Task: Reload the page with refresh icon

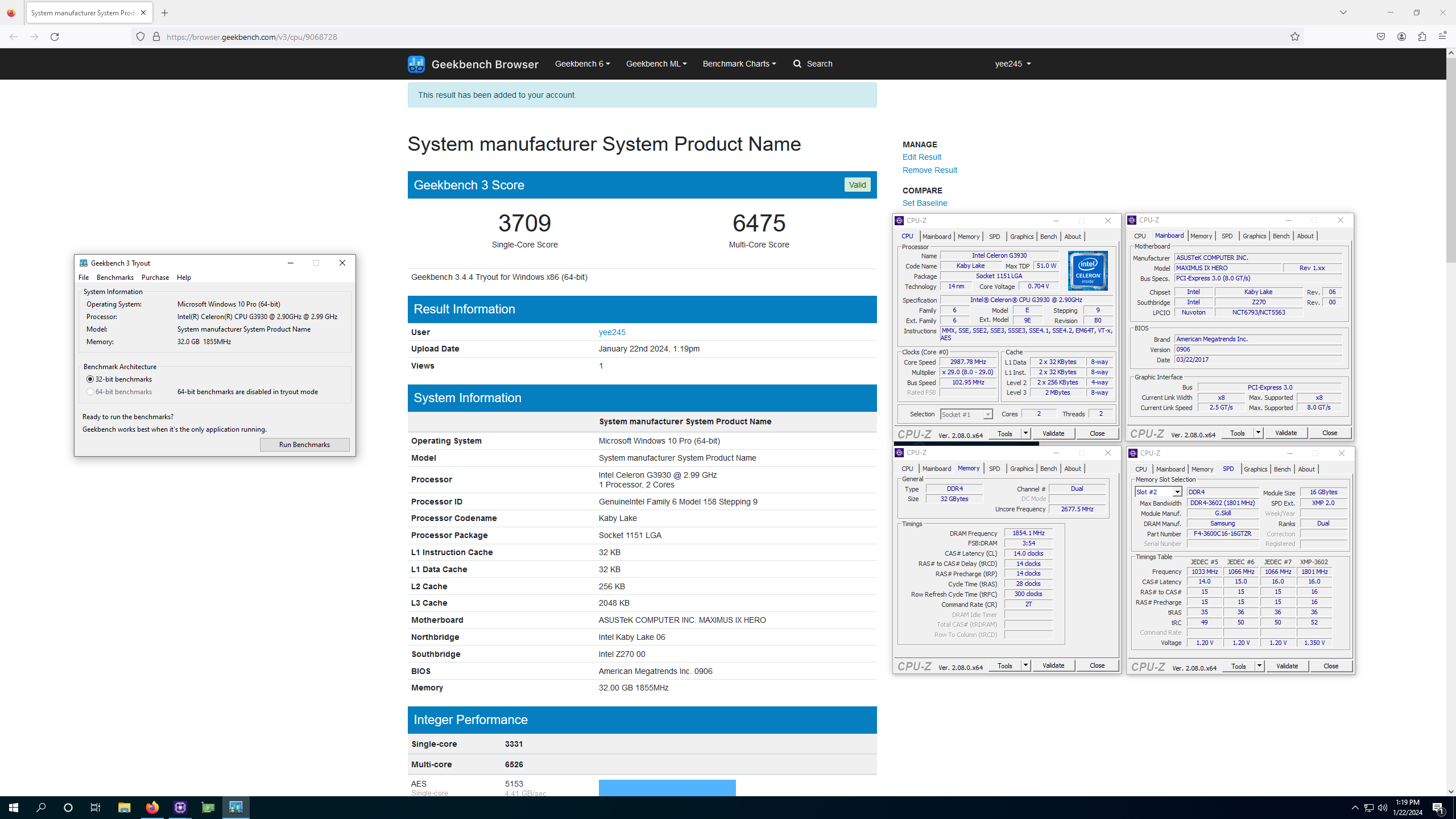Action: pos(55,37)
